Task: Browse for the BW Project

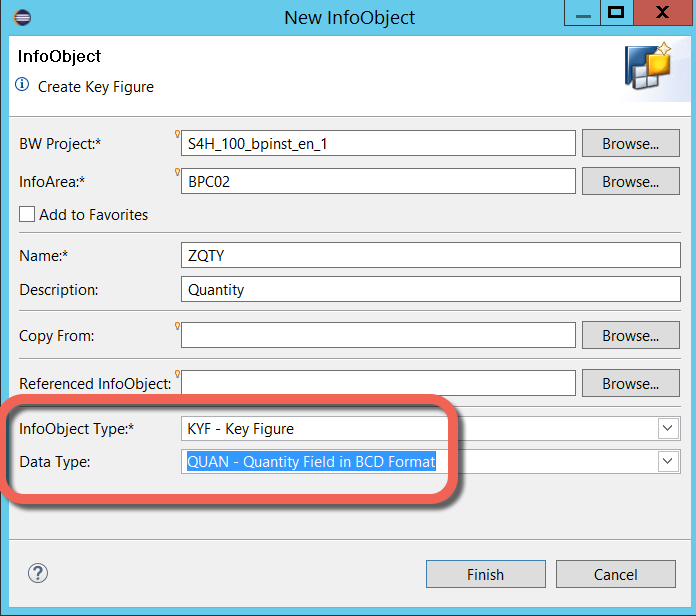Action: point(630,143)
